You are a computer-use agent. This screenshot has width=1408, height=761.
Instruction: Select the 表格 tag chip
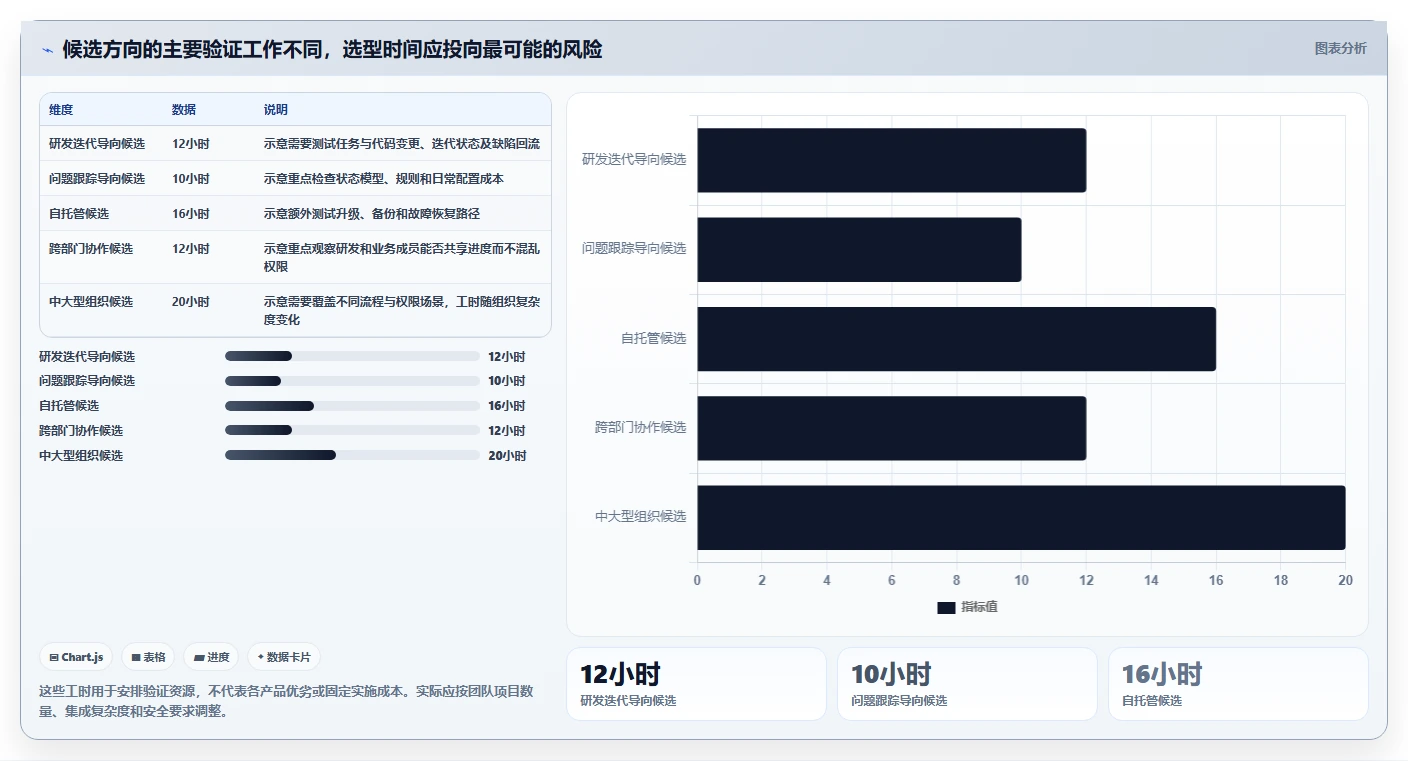pos(148,657)
